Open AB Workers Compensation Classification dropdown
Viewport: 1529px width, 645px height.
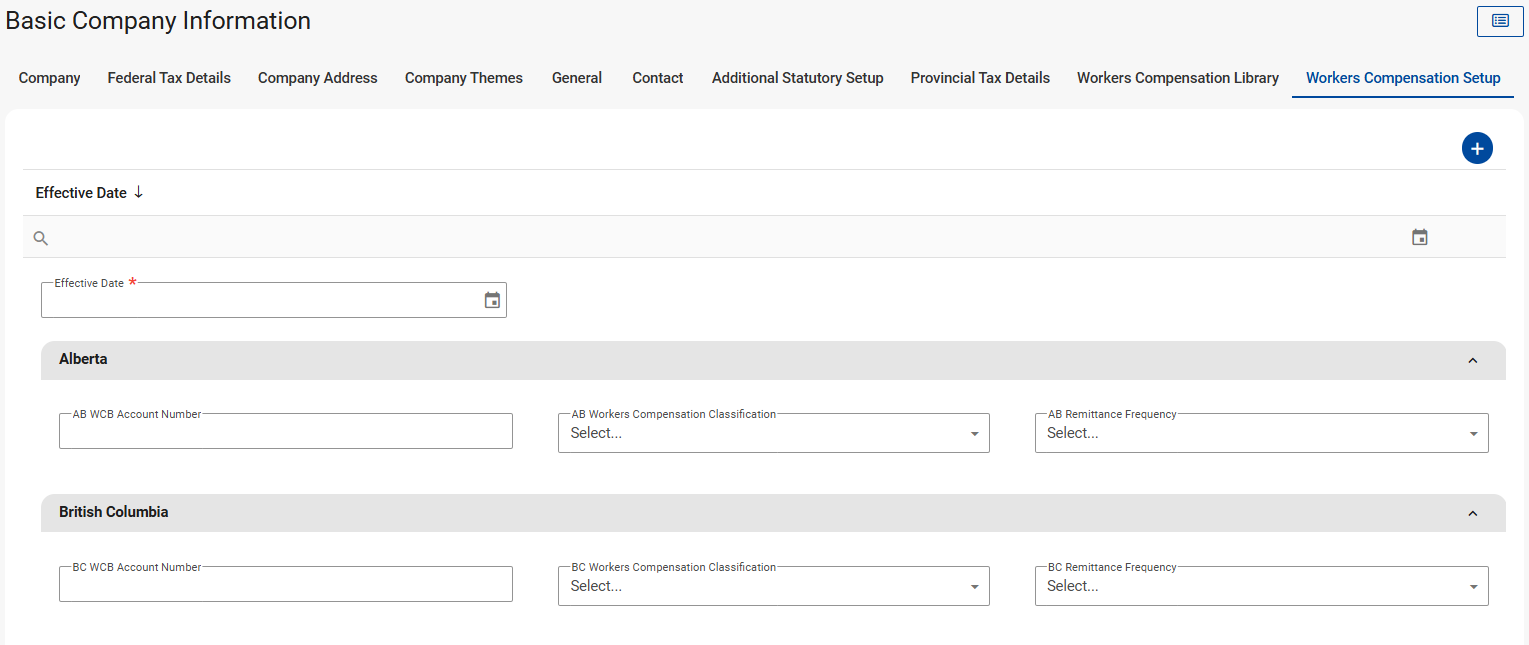[x=773, y=433]
